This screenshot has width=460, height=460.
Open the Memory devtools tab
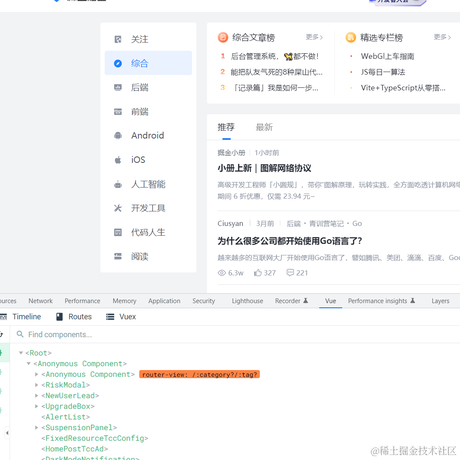tap(124, 301)
